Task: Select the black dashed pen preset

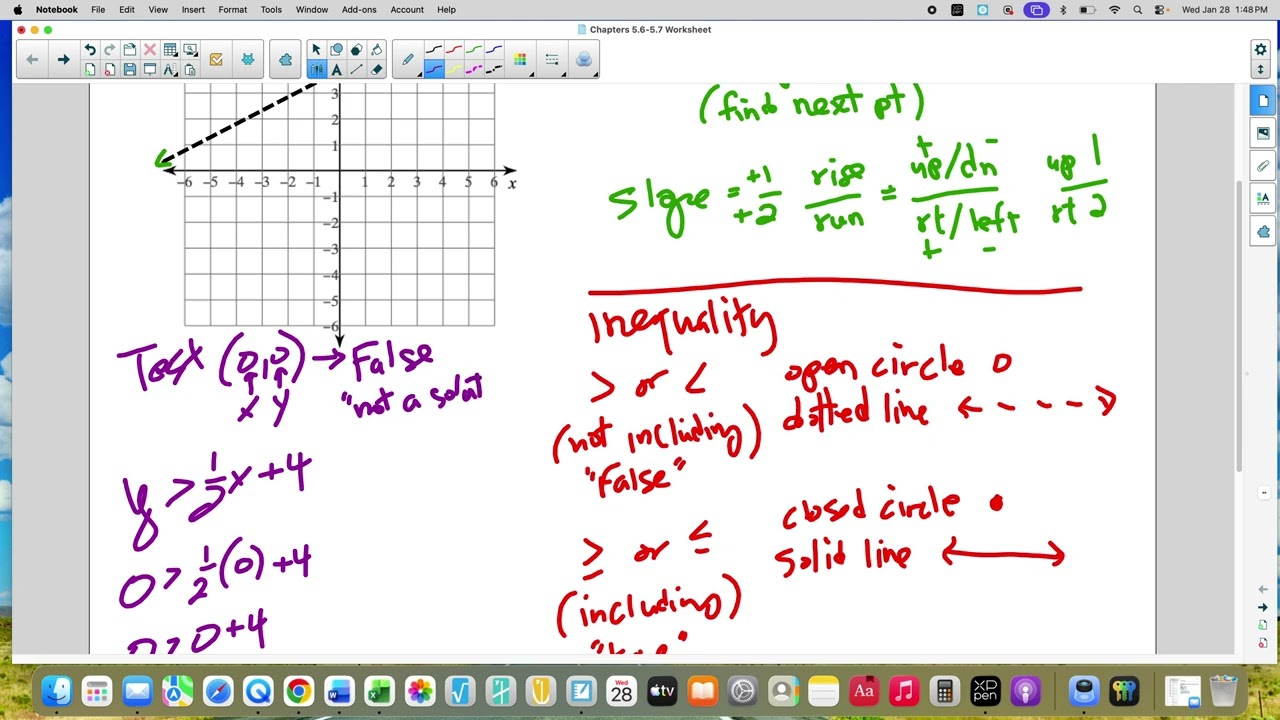Action: pos(494,70)
